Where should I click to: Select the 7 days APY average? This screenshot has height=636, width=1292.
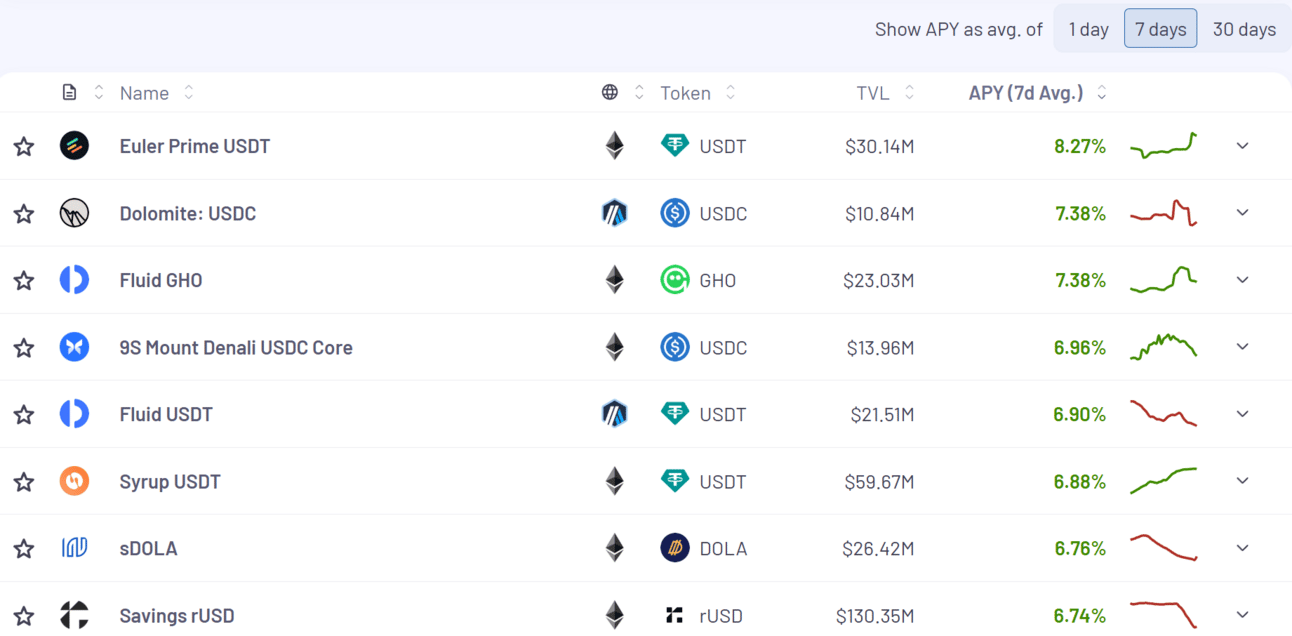(1160, 29)
